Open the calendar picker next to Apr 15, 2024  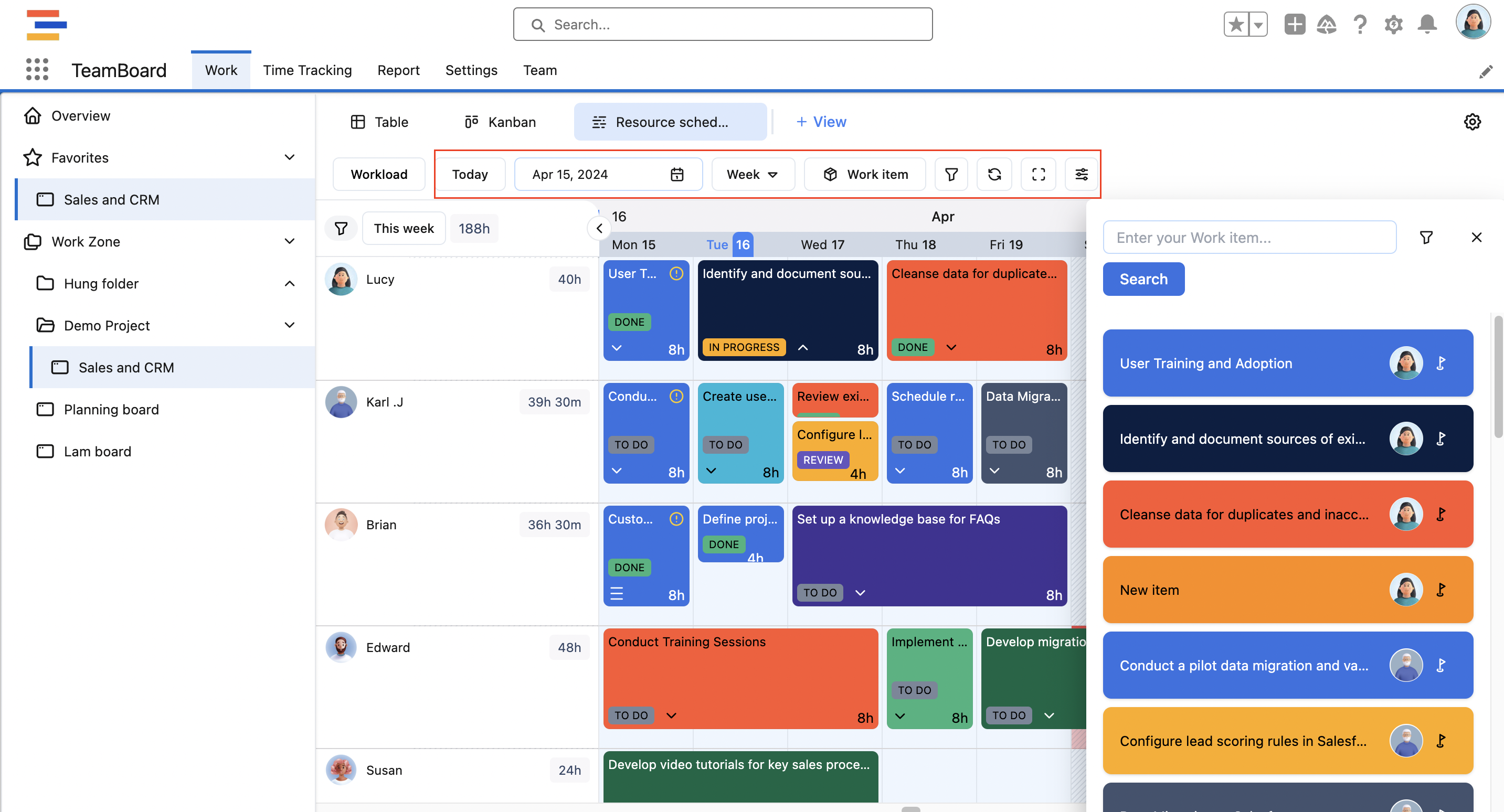point(677,174)
